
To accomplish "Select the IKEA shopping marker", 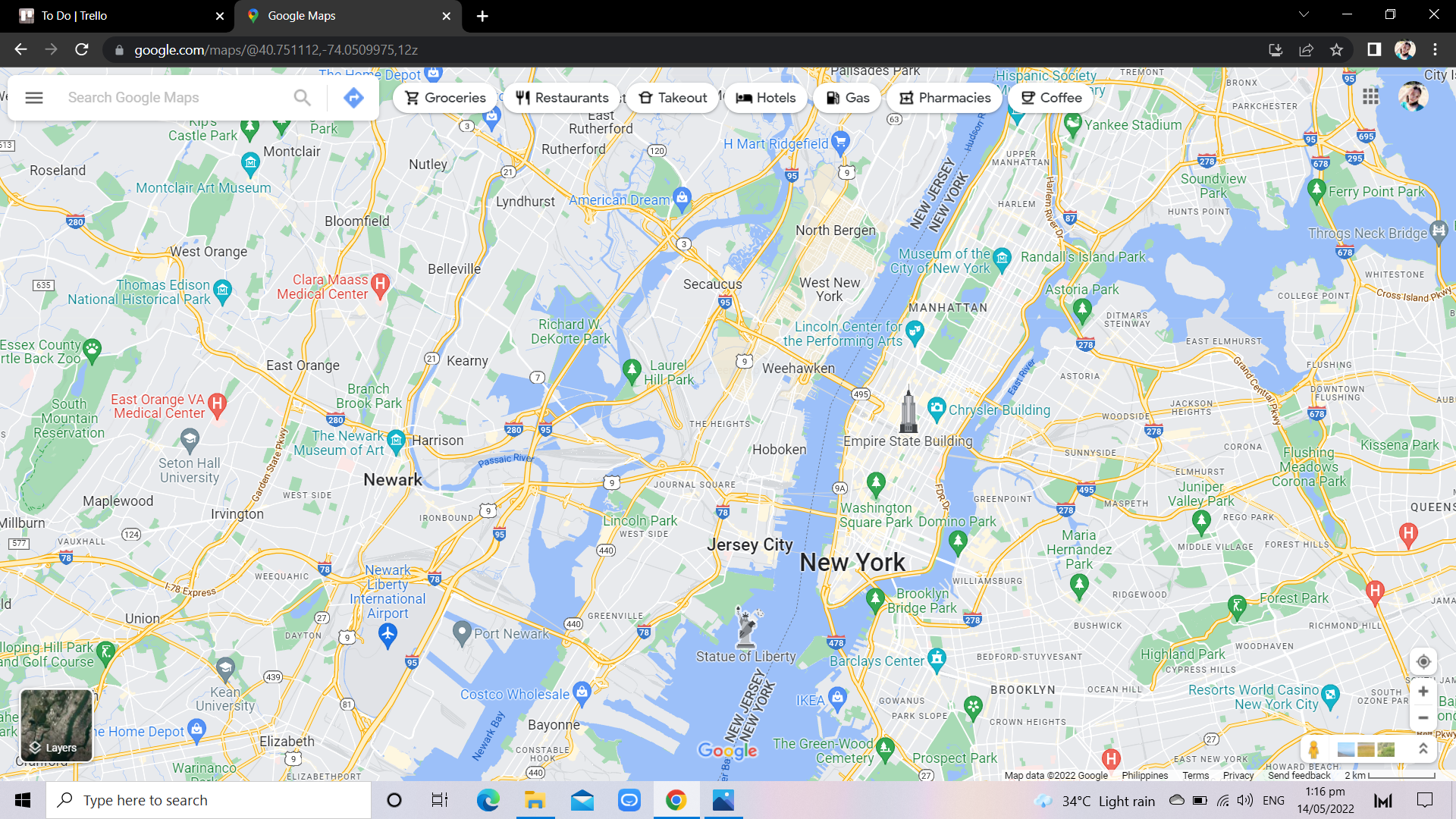I will (837, 698).
